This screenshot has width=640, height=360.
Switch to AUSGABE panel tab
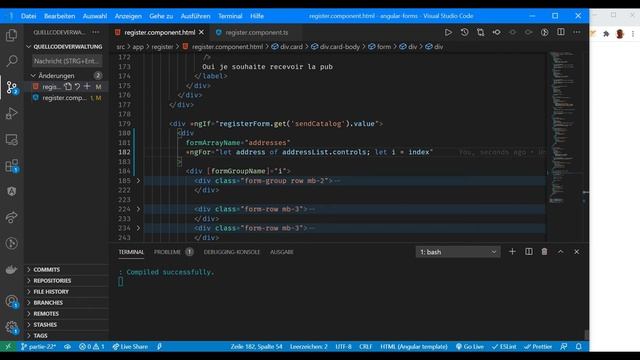pyautogui.click(x=282, y=252)
